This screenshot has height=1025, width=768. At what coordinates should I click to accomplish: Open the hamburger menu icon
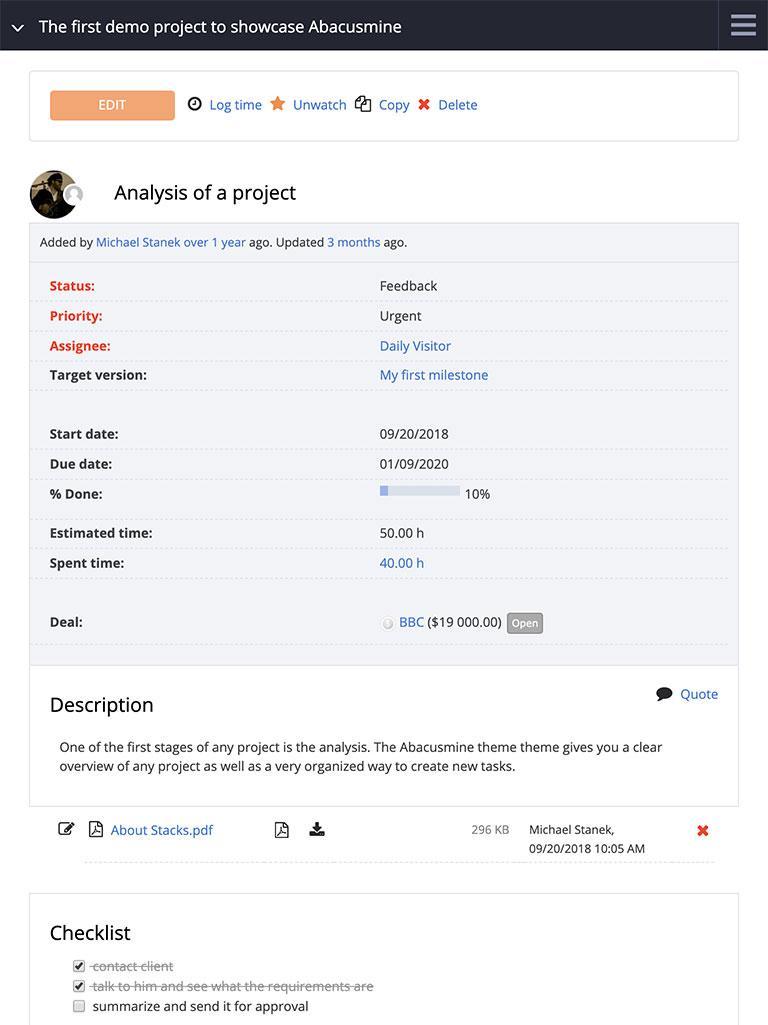click(x=743, y=25)
